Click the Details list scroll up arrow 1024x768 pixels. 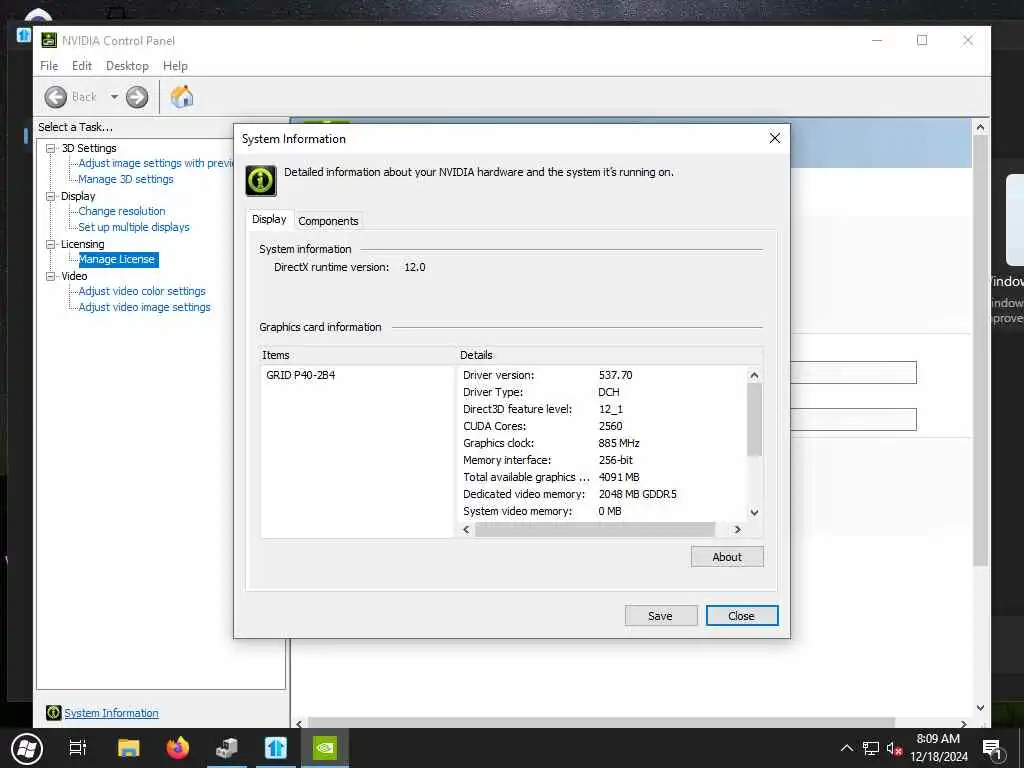pos(754,375)
